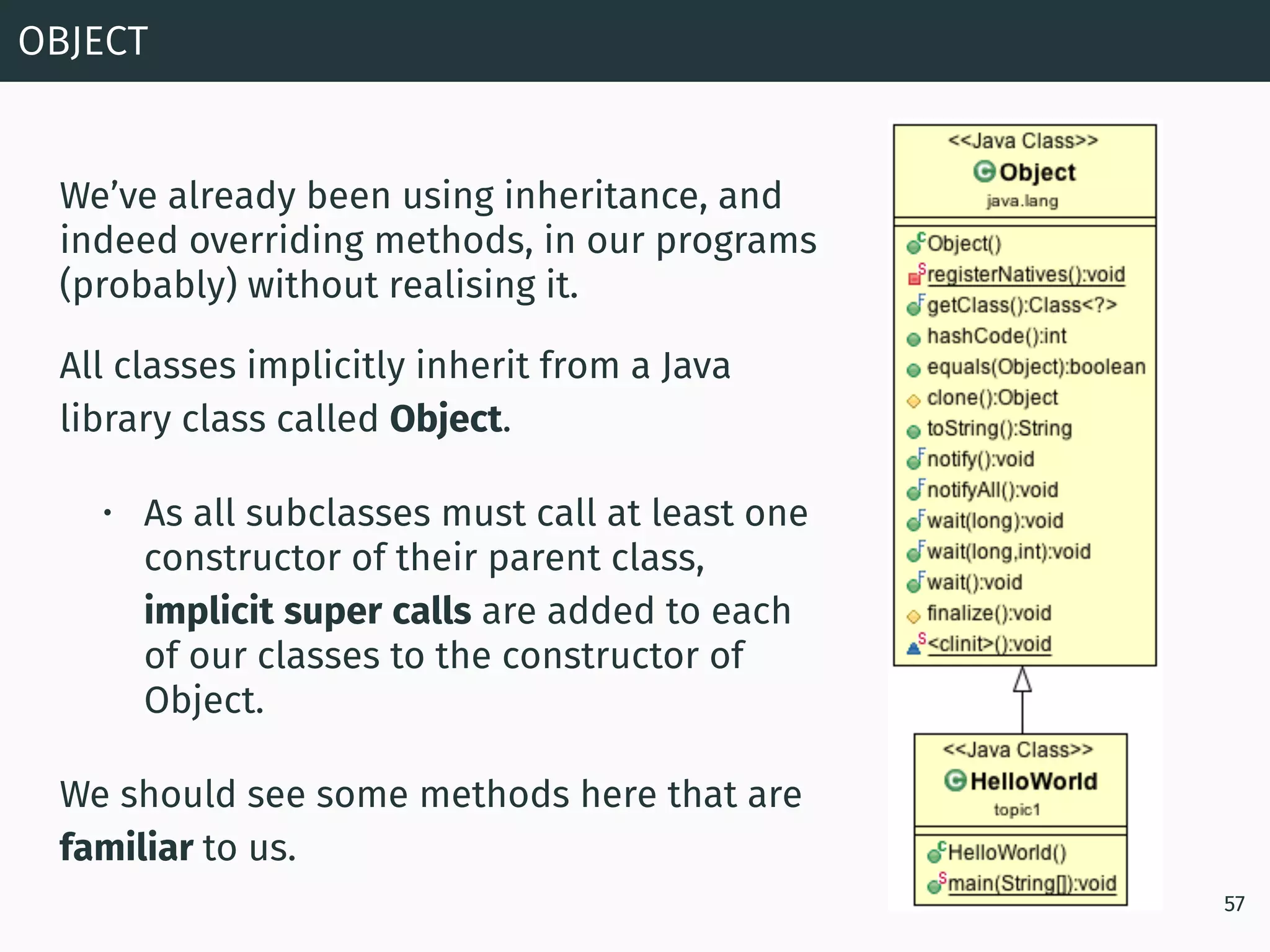Screen dimensions: 1270x952
Task: Click the green class icon beside Object
Action: point(984,172)
